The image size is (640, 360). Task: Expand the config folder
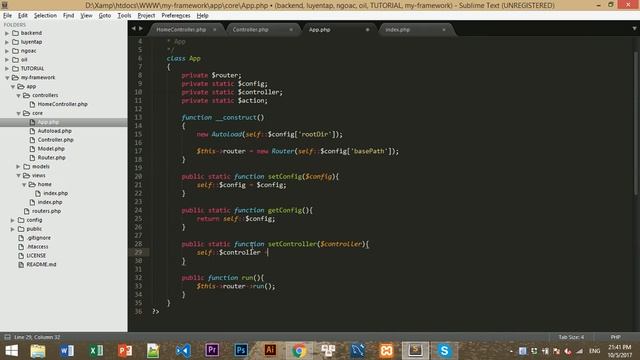coord(13,220)
